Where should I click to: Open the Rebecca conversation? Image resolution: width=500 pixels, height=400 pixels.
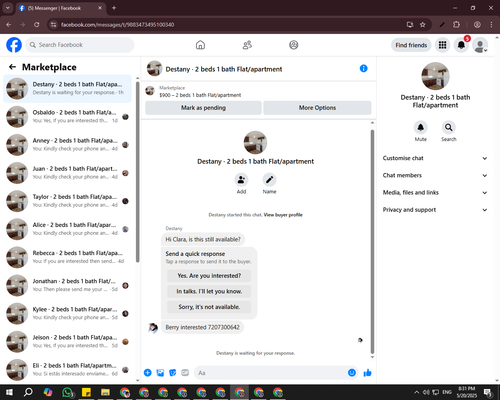(67, 257)
